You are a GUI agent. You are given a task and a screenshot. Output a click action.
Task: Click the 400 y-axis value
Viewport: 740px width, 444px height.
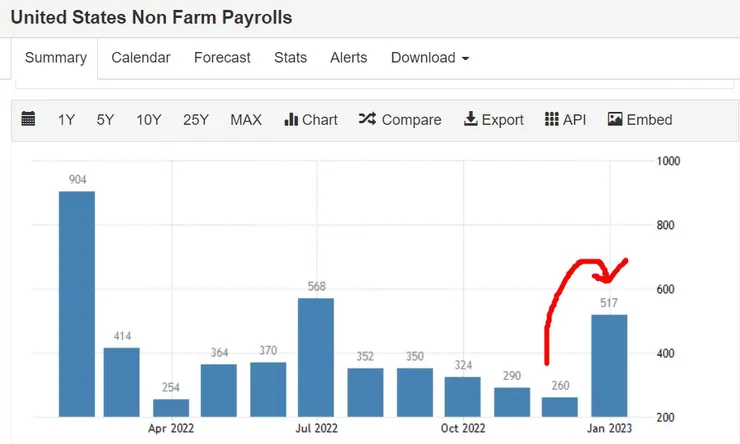point(665,353)
